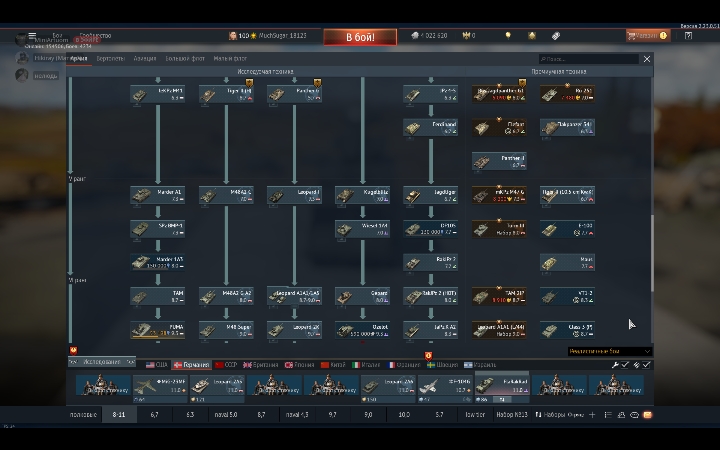This screenshot has height=450, width=720.
Task: Open the Реалистичные бои game mode dropdown
Action: tap(610, 351)
